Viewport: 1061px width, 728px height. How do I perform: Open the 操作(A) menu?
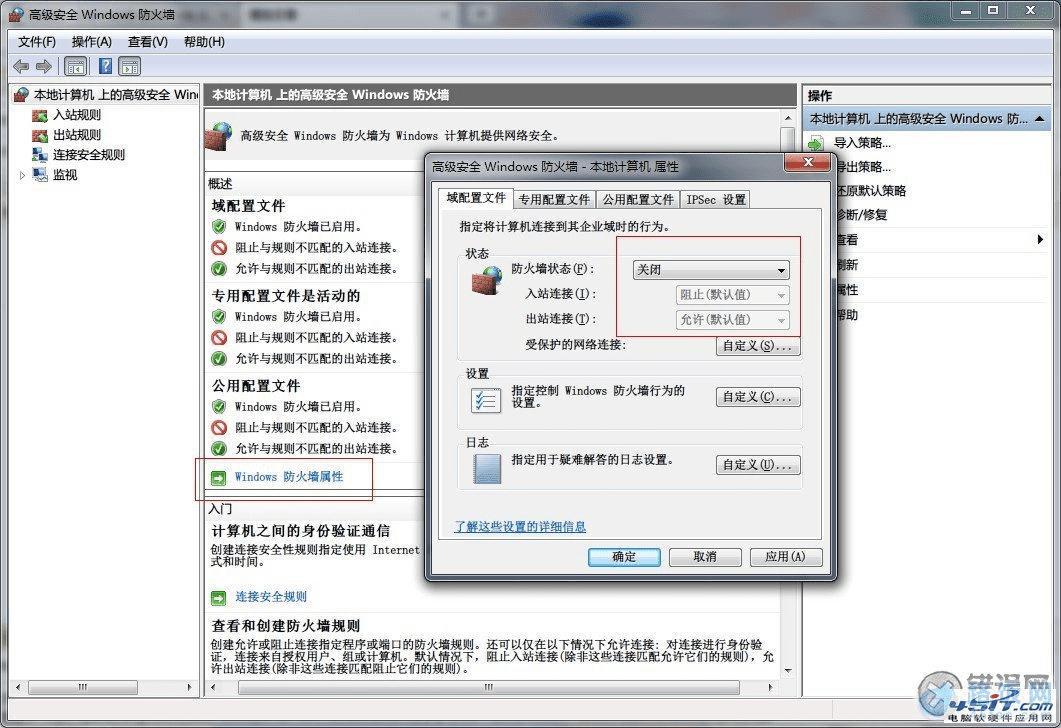pyautogui.click(x=92, y=42)
